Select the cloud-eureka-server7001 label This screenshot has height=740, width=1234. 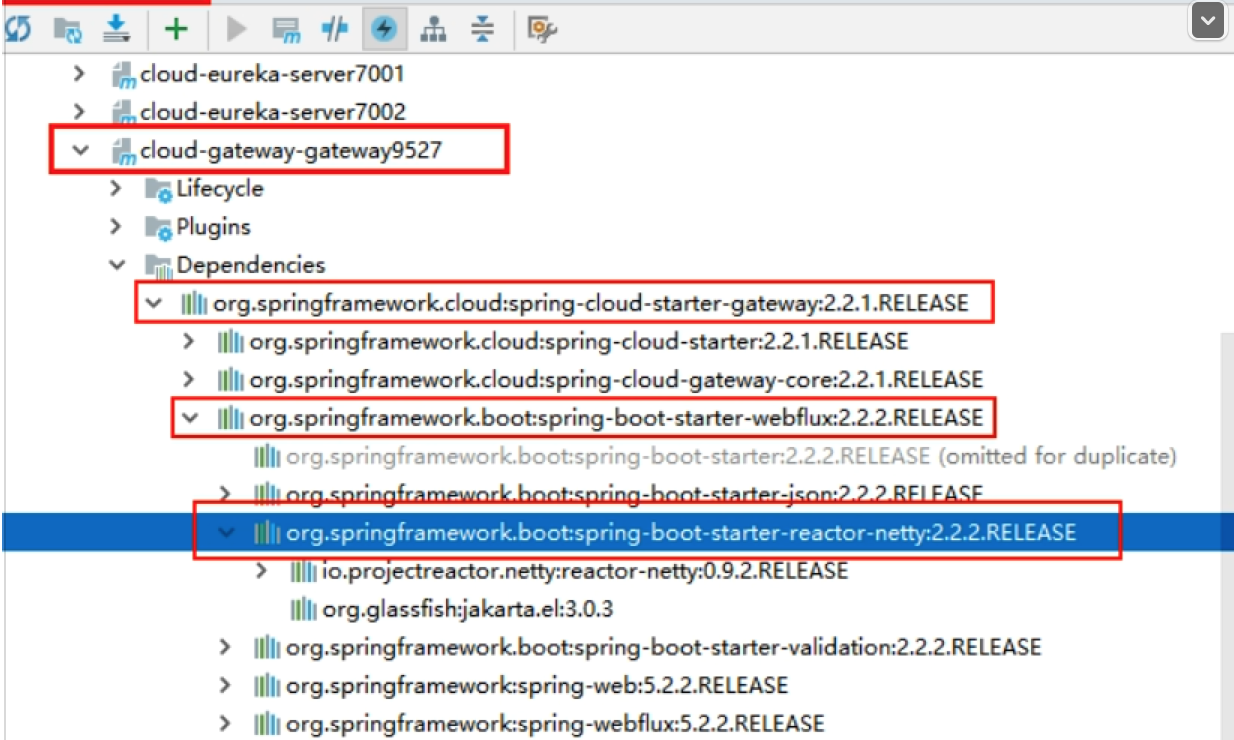(x=272, y=74)
